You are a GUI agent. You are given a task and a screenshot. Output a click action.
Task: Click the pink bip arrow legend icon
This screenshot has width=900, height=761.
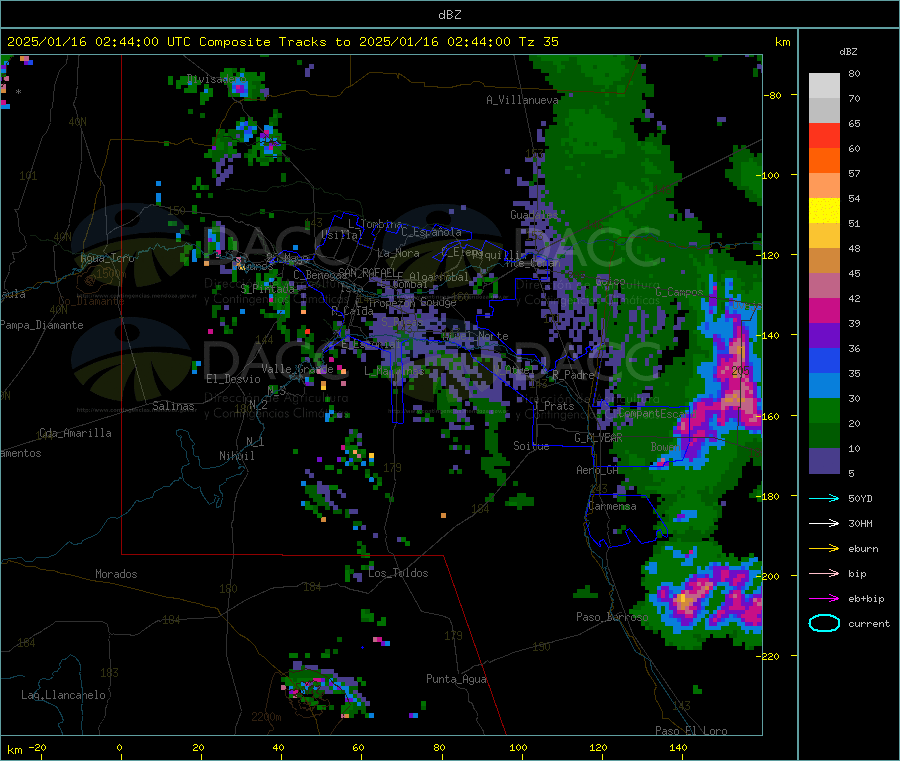point(824,573)
